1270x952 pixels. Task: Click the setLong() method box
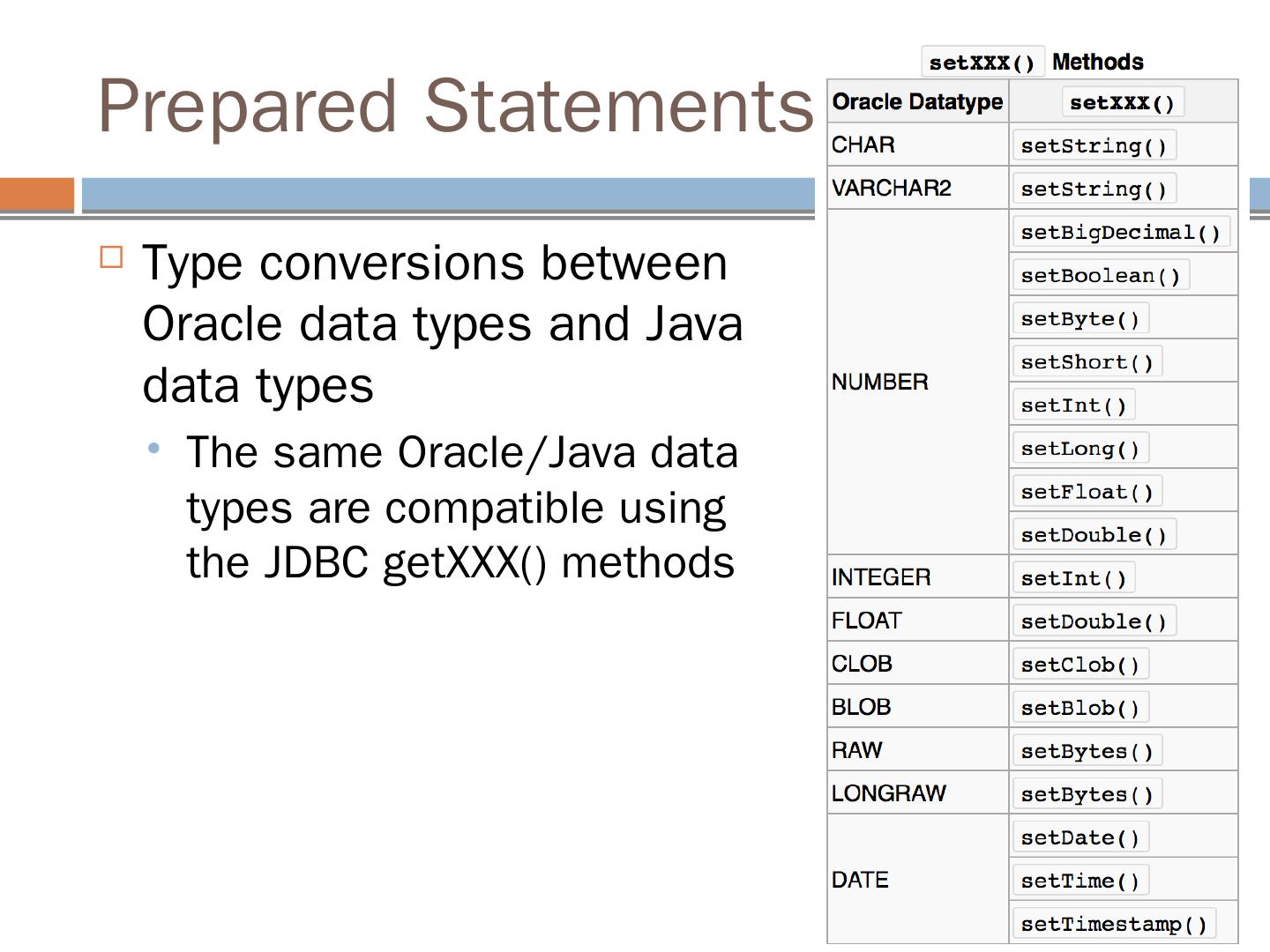1079,448
